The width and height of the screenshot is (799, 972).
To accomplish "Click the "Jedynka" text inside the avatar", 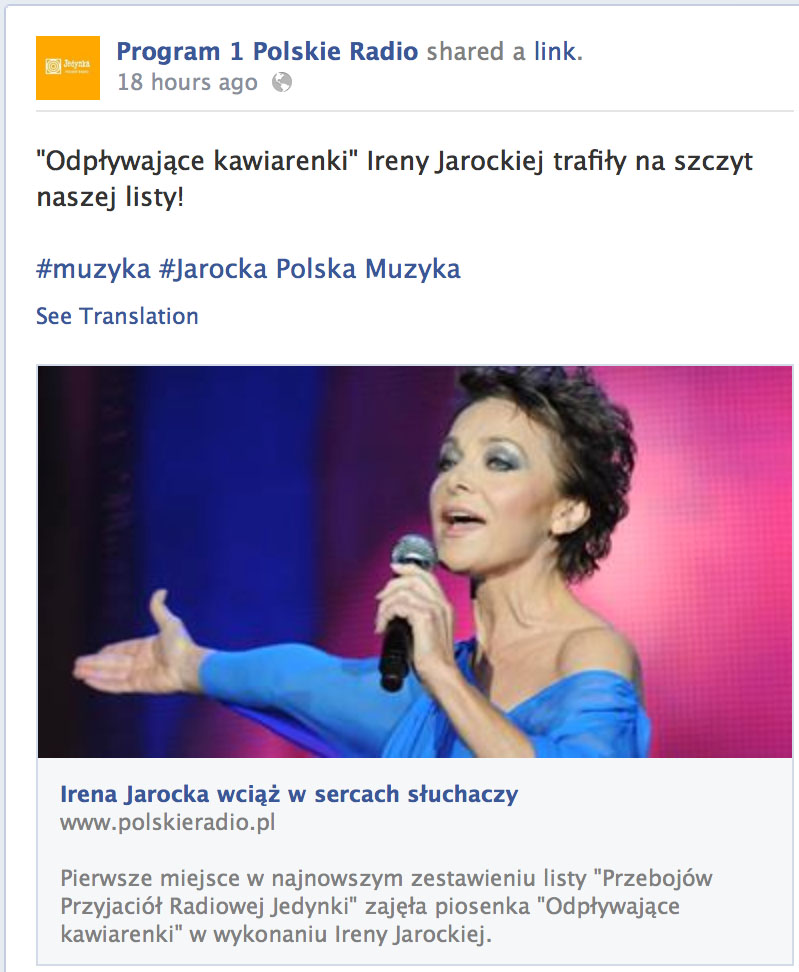I will pos(77,63).
